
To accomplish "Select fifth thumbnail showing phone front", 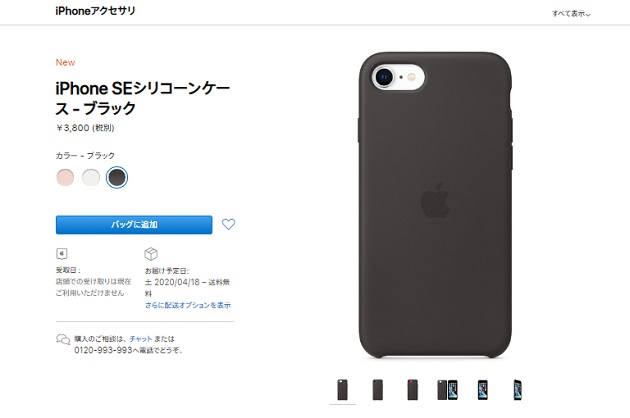I will point(483,390).
